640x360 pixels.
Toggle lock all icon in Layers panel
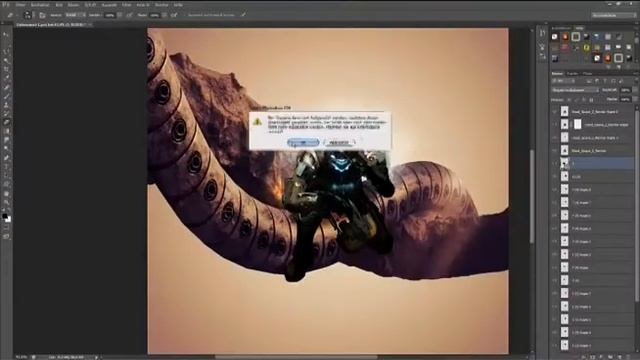[591, 100]
